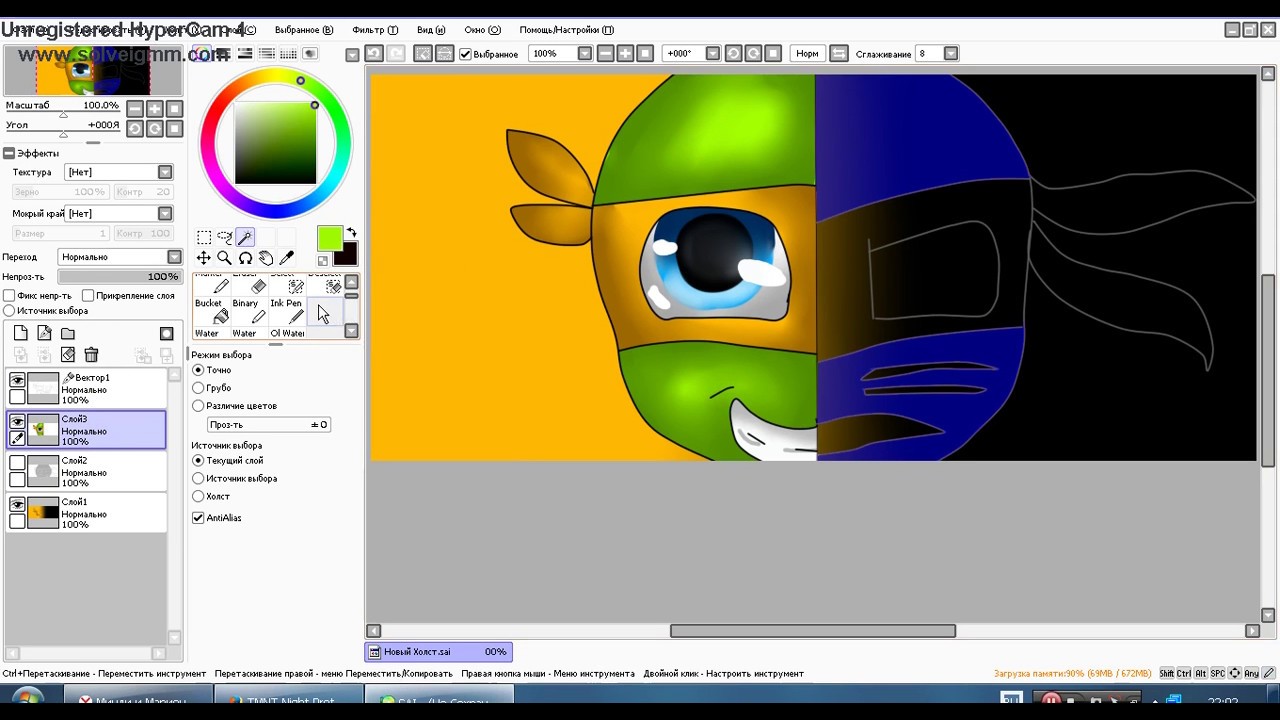The width and height of the screenshot is (1280, 720).
Task: Delete the selected layer with trash icon
Action: (x=91, y=354)
